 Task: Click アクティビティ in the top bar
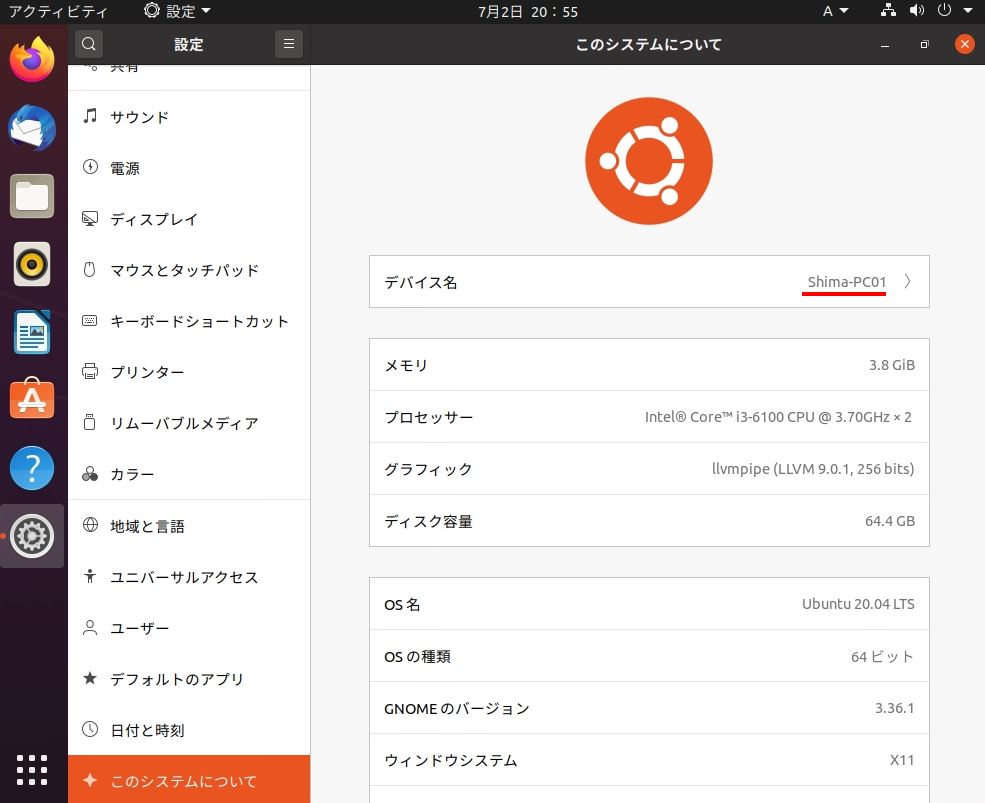point(58,11)
